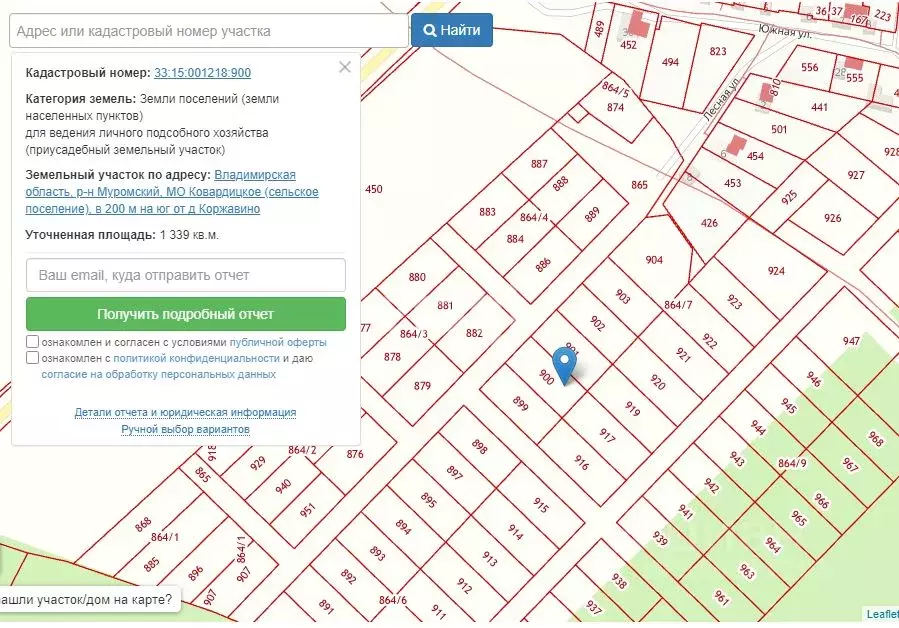The image size is (899, 628).
Task: Select parcel 924 on the map
Action: click(x=776, y=271)
